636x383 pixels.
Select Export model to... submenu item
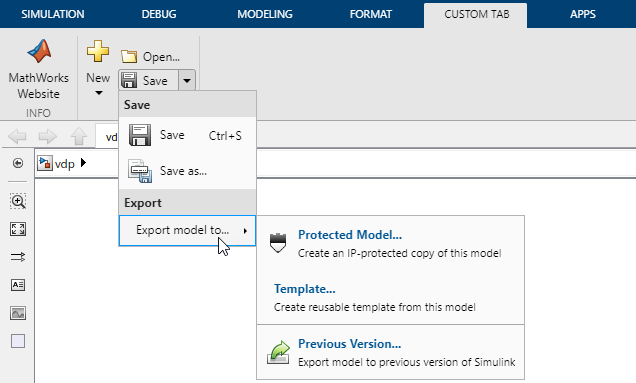[187, 230]
